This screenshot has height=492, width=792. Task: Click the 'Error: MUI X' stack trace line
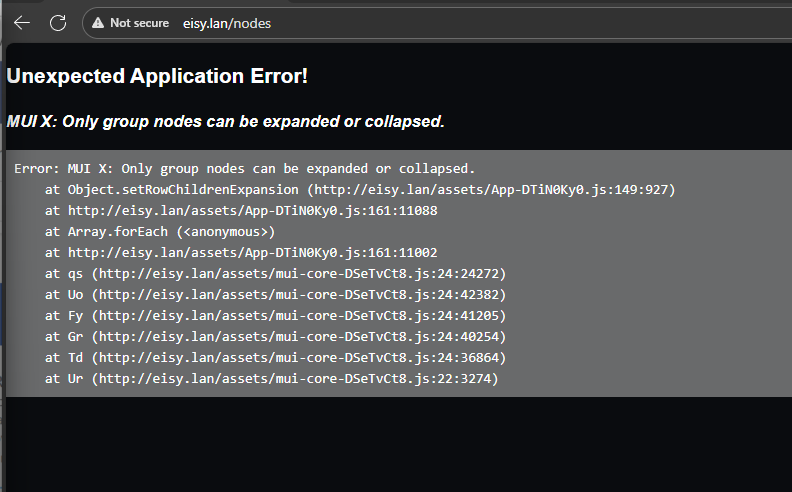click(244, 169)
